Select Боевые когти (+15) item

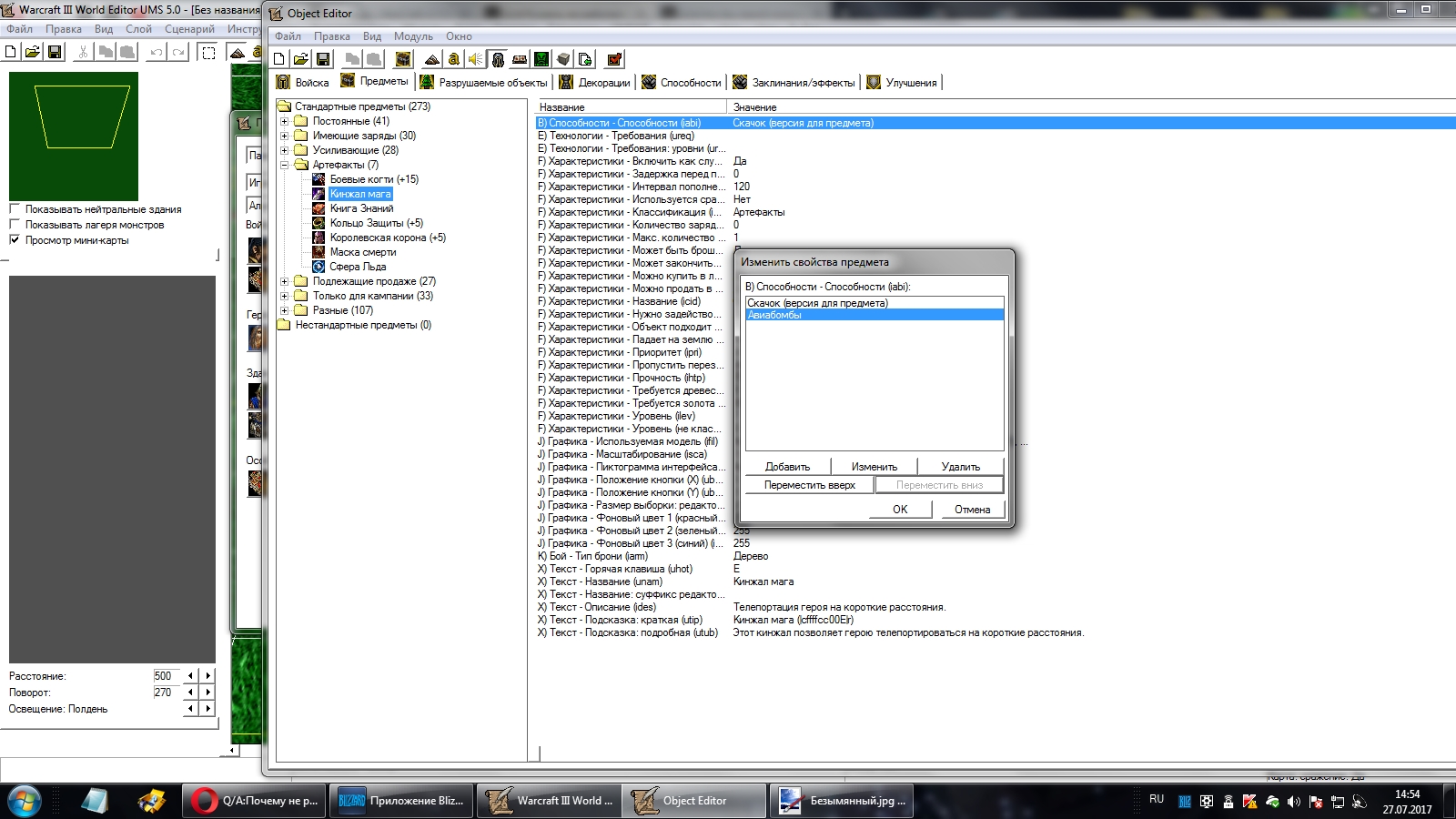pyautogui.click(x=374, y=179)
